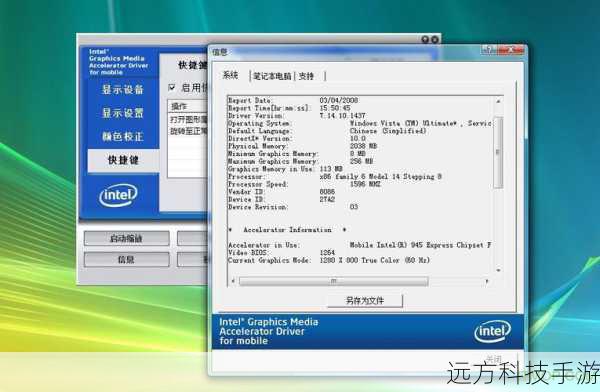Click the 另存为文件 button
Viewport: 600px width, 392px height.
(365, 301)
